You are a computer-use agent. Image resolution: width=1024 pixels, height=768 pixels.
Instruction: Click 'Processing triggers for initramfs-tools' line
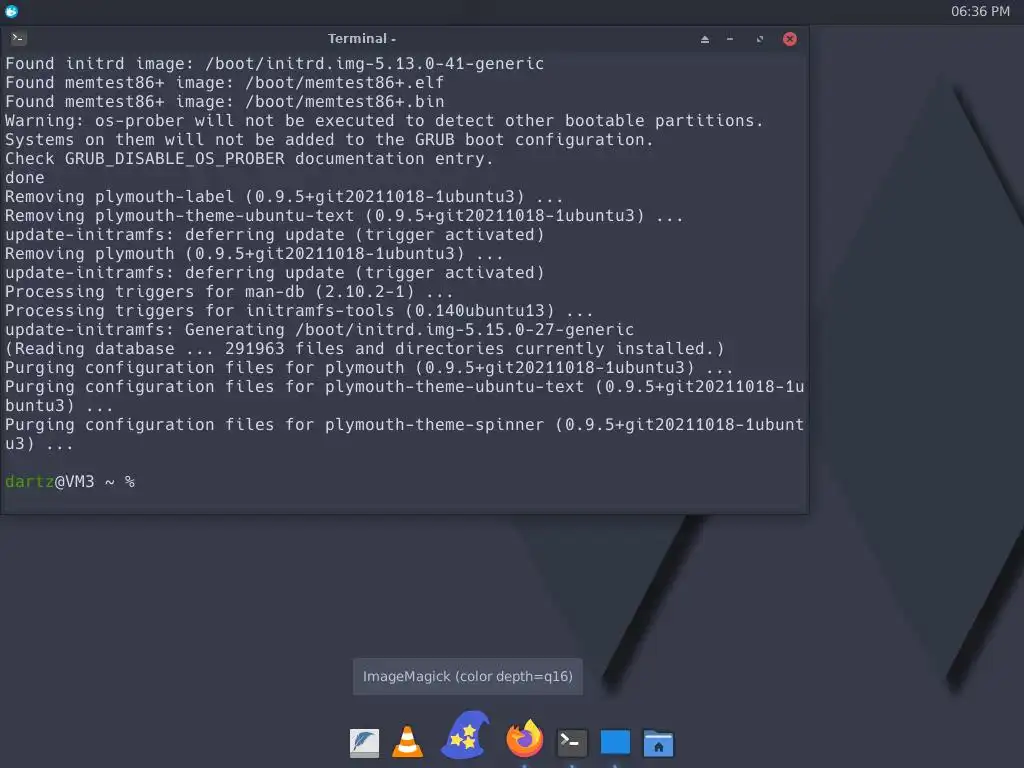tap(299, 311)
